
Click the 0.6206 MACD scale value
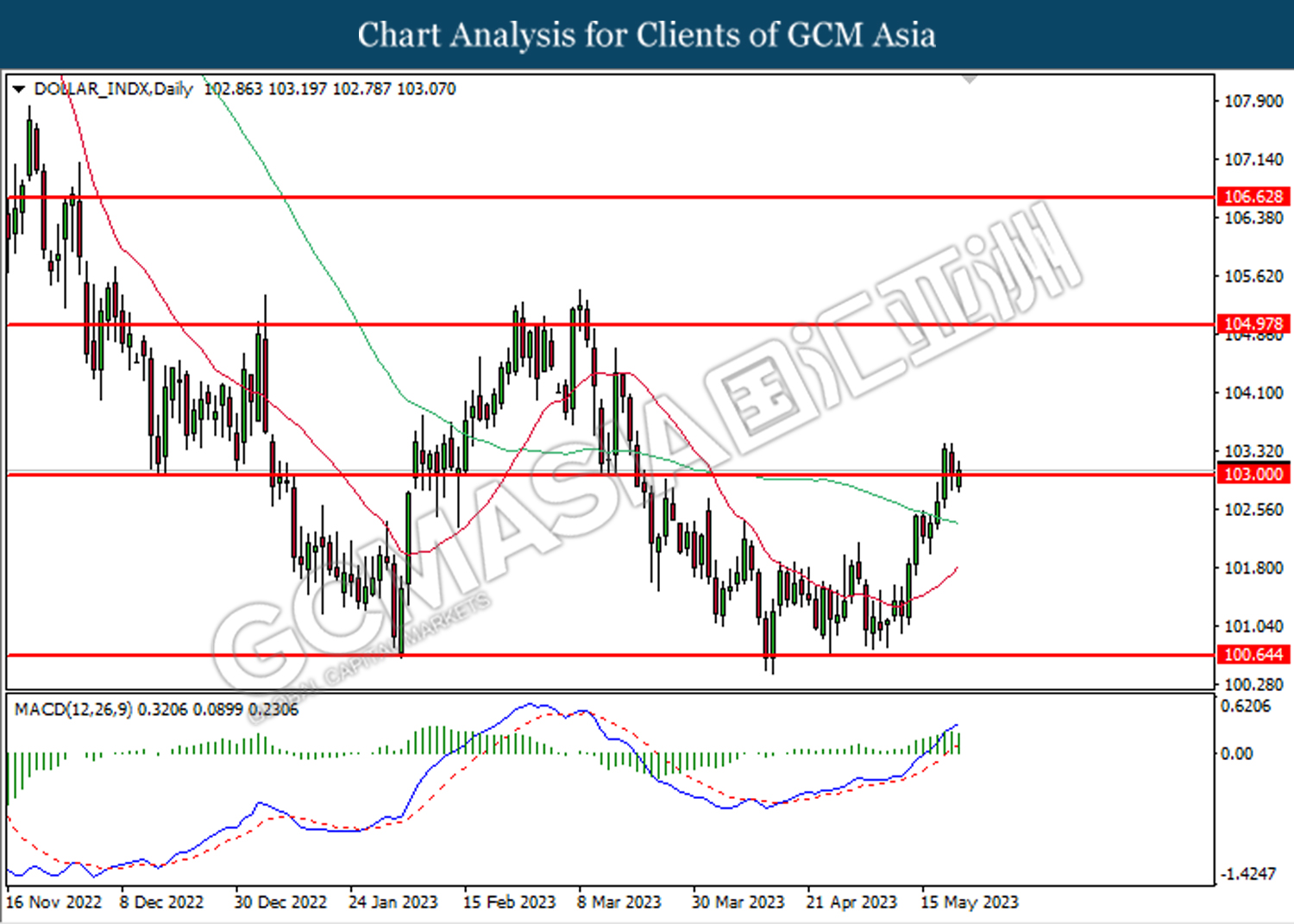[x=1246, y=707]
